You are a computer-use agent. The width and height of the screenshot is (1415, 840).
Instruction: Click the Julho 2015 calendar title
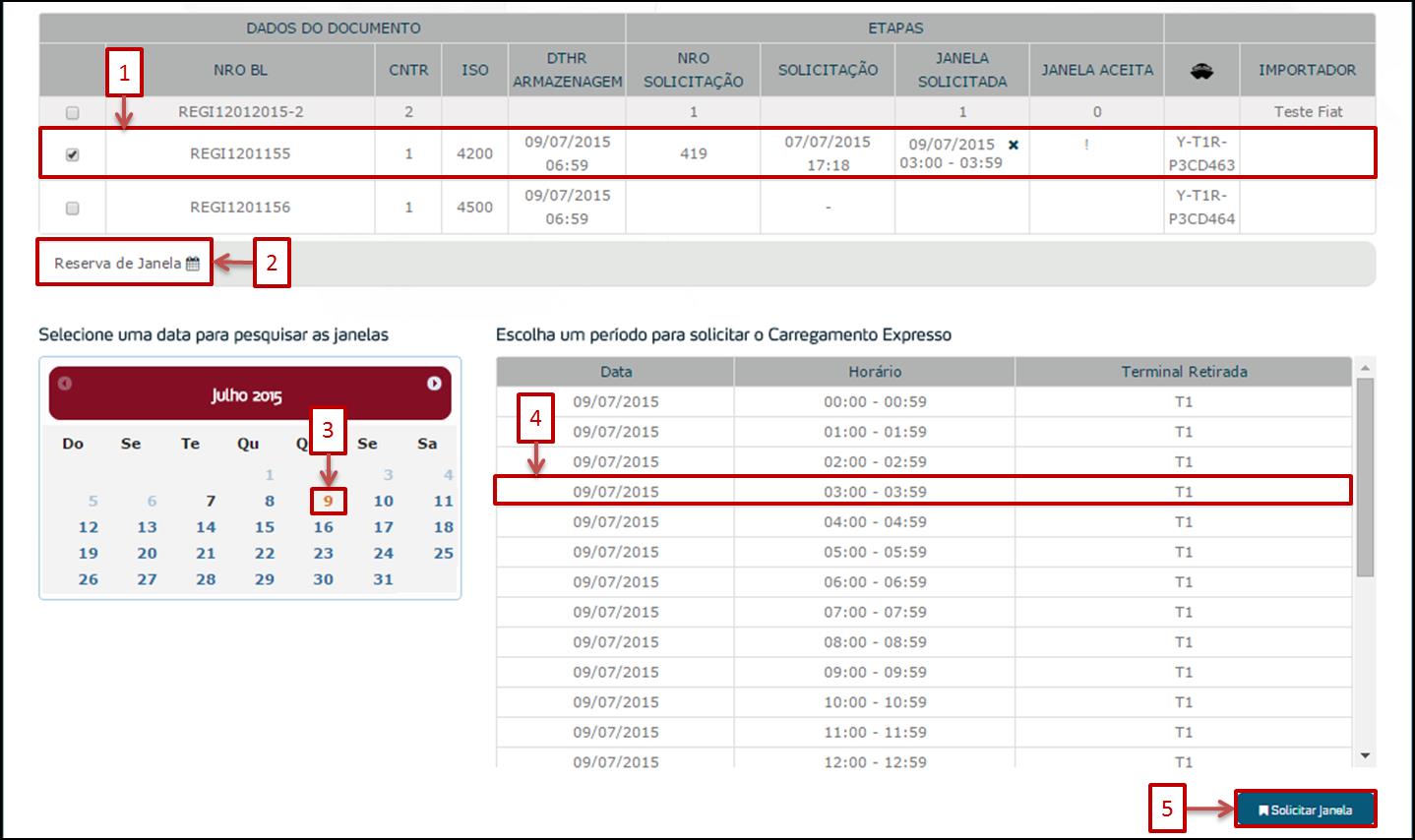246,395
